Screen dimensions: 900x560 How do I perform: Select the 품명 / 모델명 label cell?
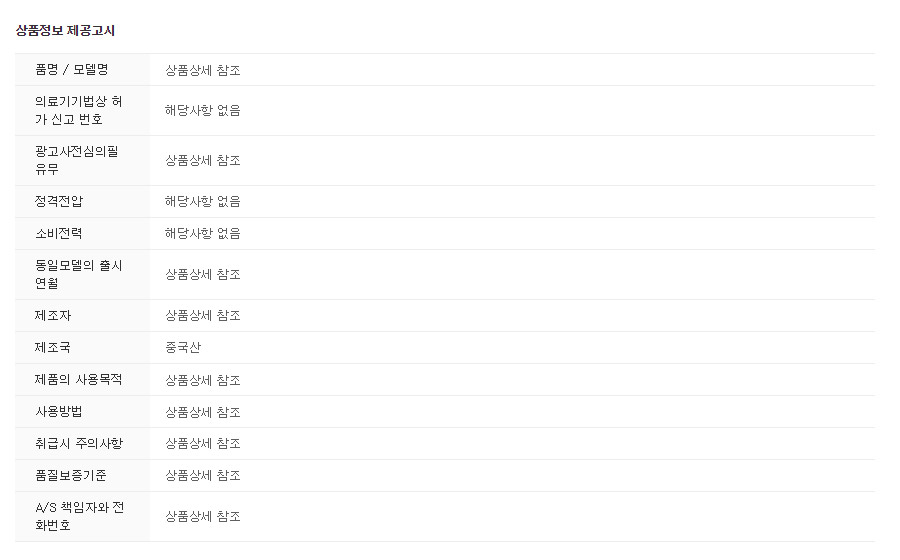point(71,70)
